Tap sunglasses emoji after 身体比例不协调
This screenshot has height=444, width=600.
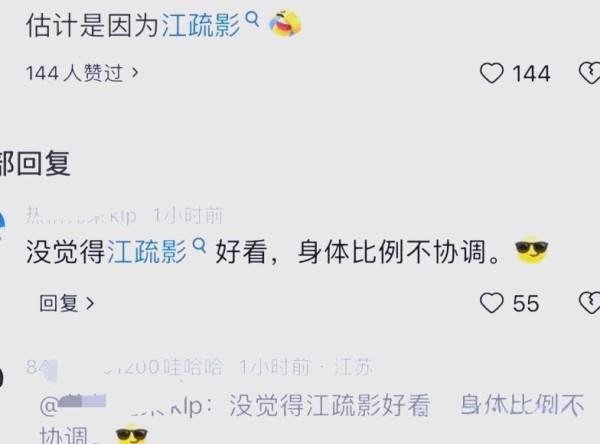tap(532, 250)
